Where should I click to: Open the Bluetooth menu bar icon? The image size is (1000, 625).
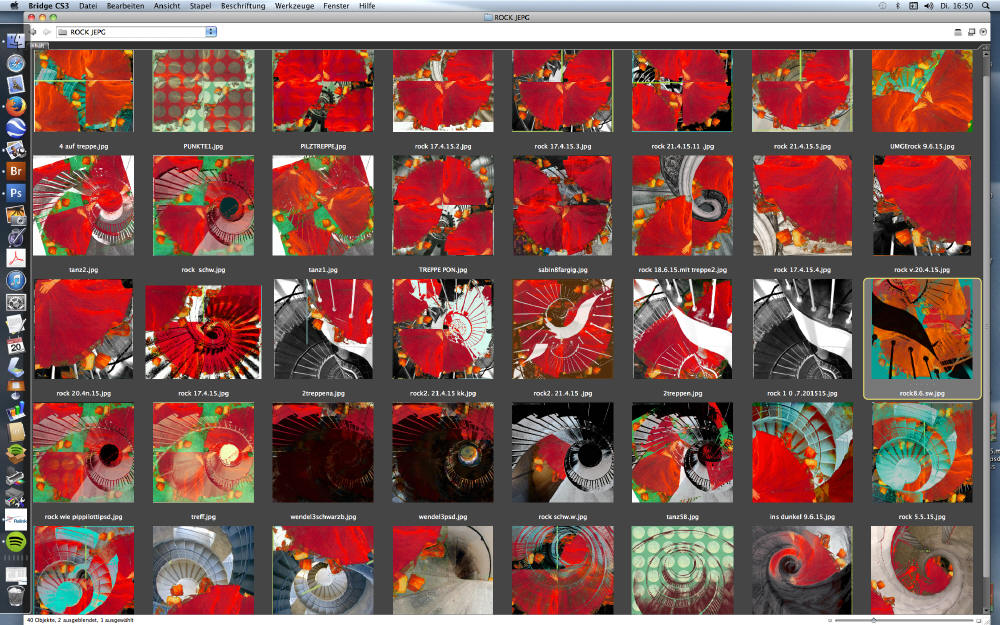[897, 6]
